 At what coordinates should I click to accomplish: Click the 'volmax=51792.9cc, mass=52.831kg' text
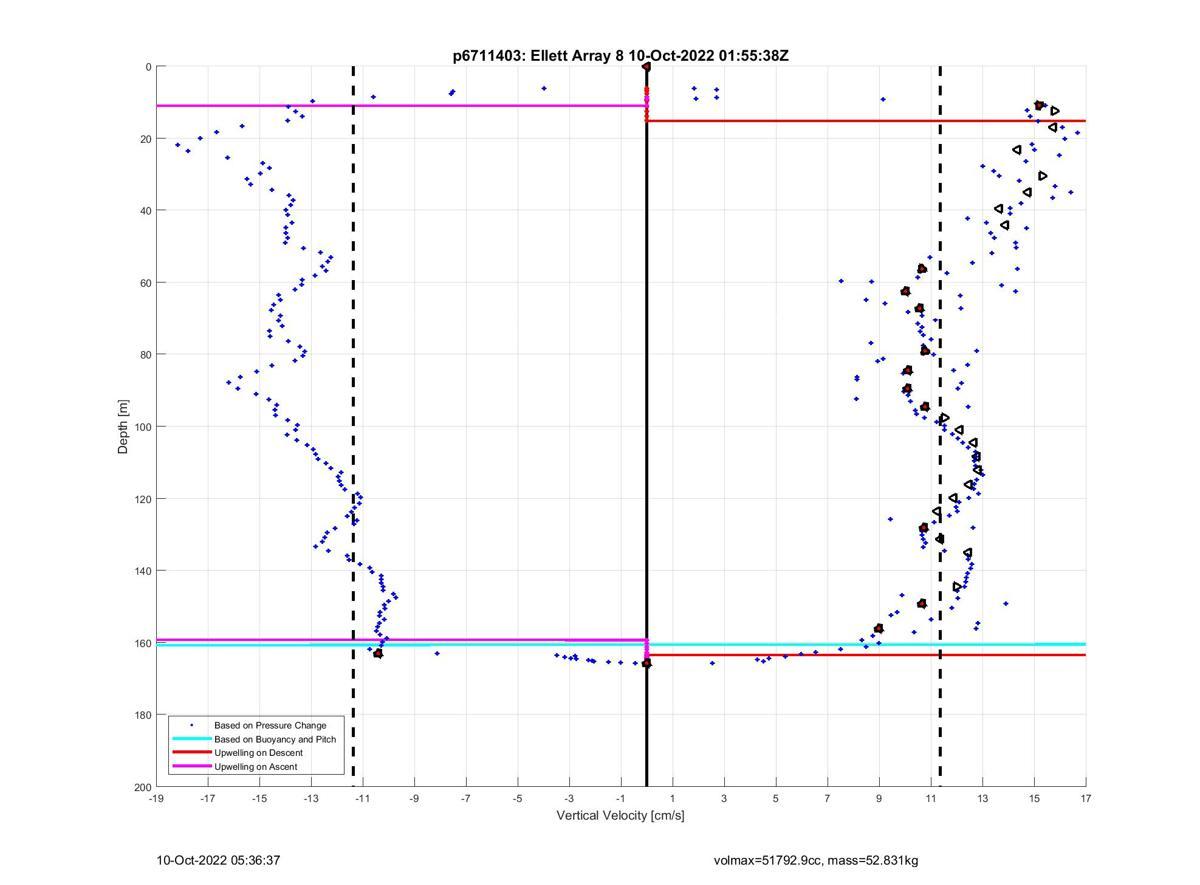coord(816,860)
